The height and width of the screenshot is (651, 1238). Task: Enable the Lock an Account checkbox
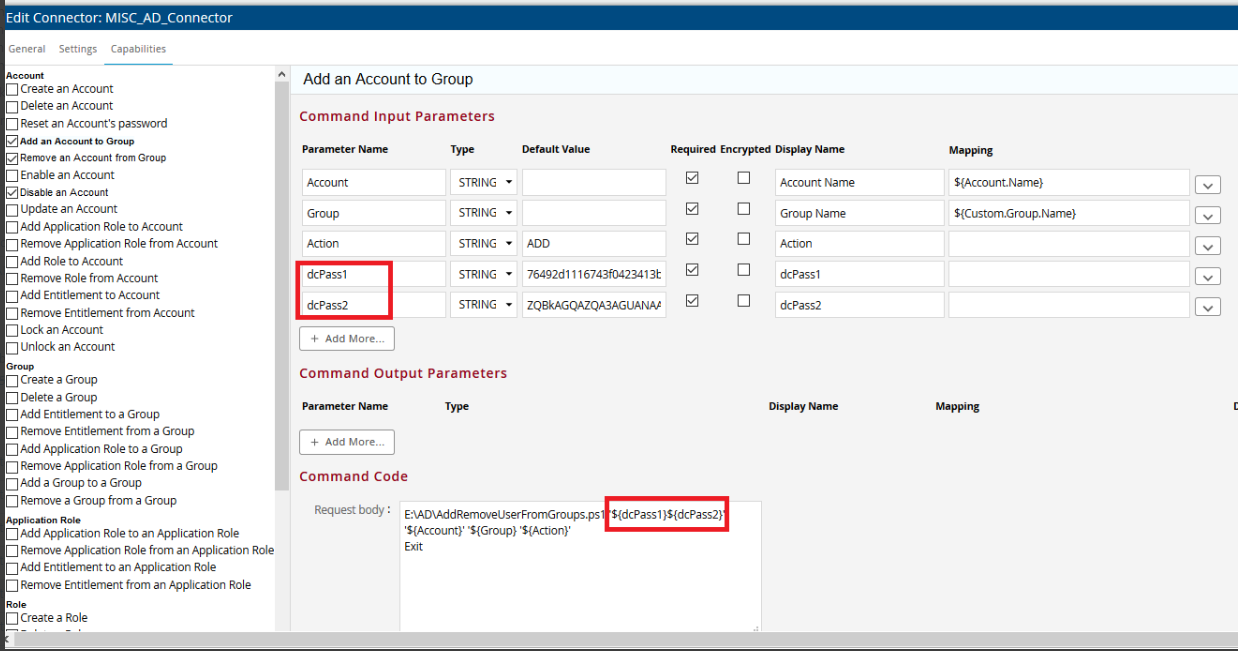point(13,330)
